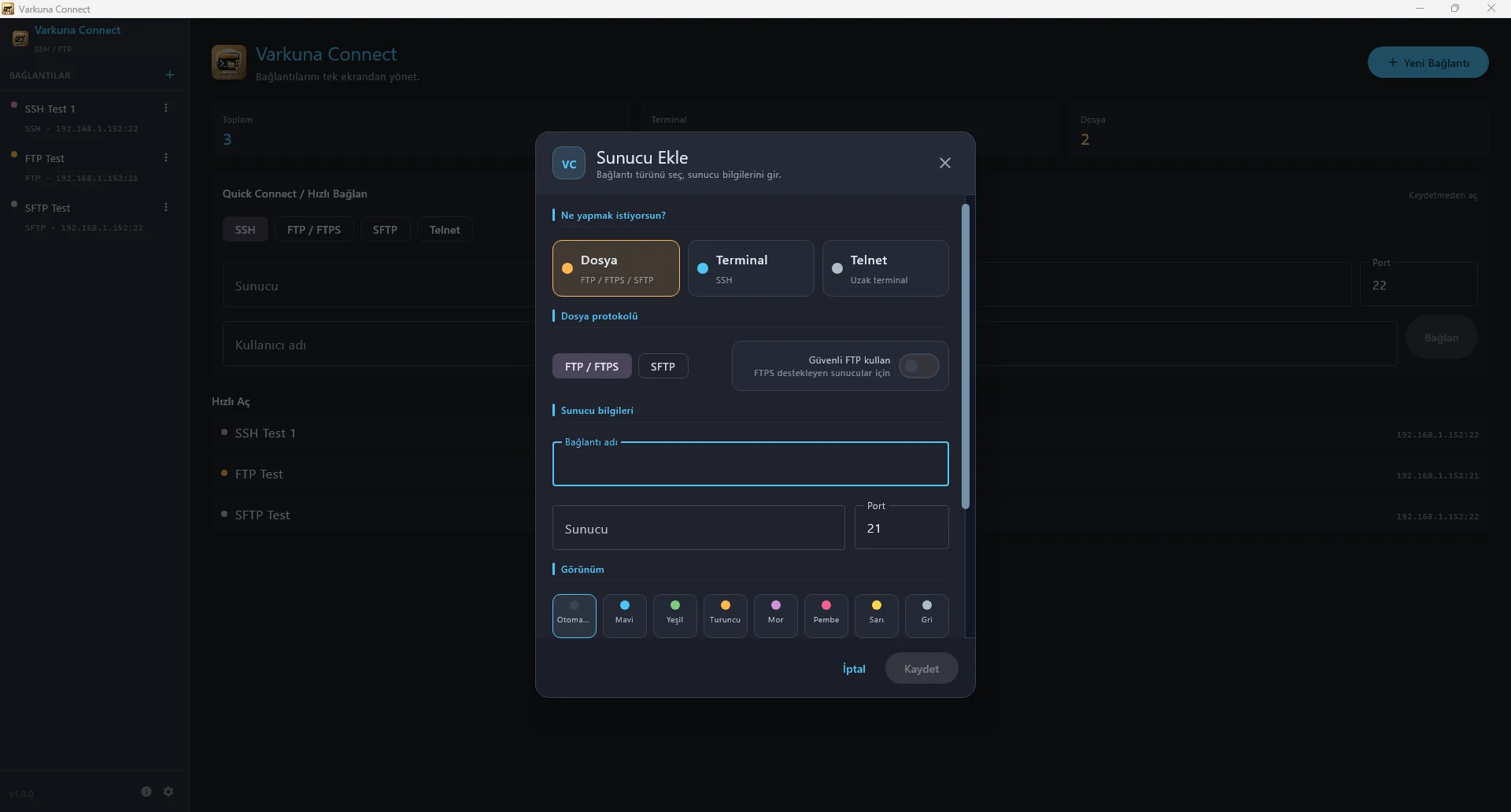Select Dosya connection type card

coord(615,268)
